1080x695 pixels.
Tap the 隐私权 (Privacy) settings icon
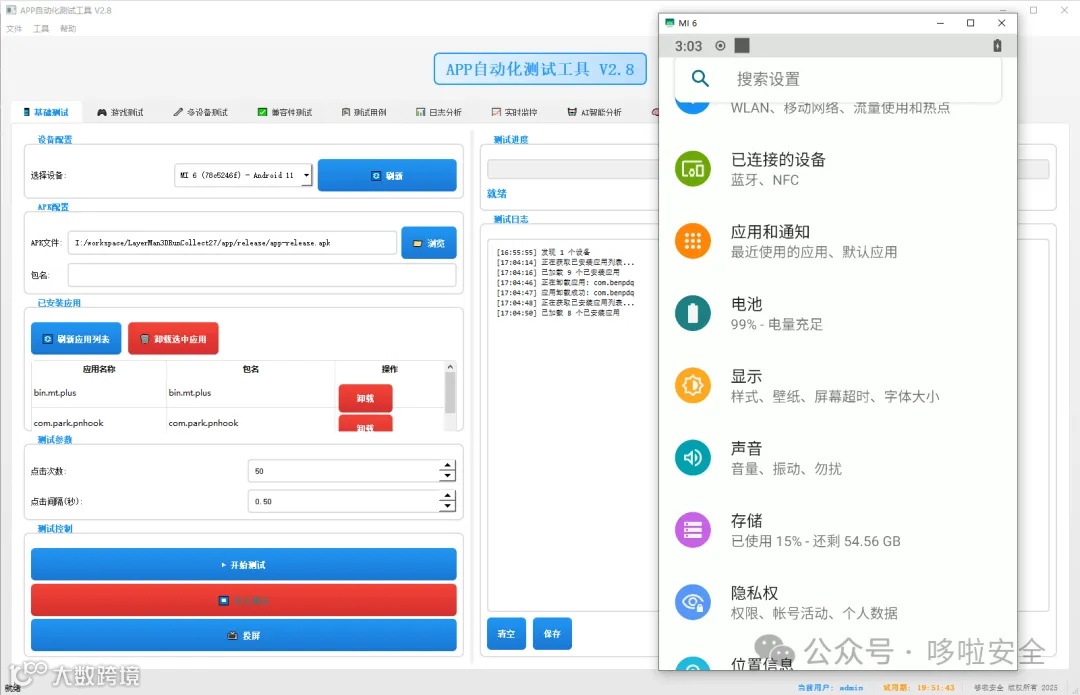pos(693,600)
